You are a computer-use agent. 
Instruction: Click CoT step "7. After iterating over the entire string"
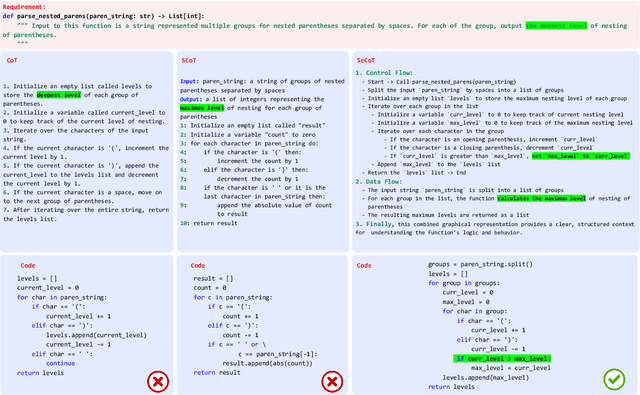click(x=86, y=214)
